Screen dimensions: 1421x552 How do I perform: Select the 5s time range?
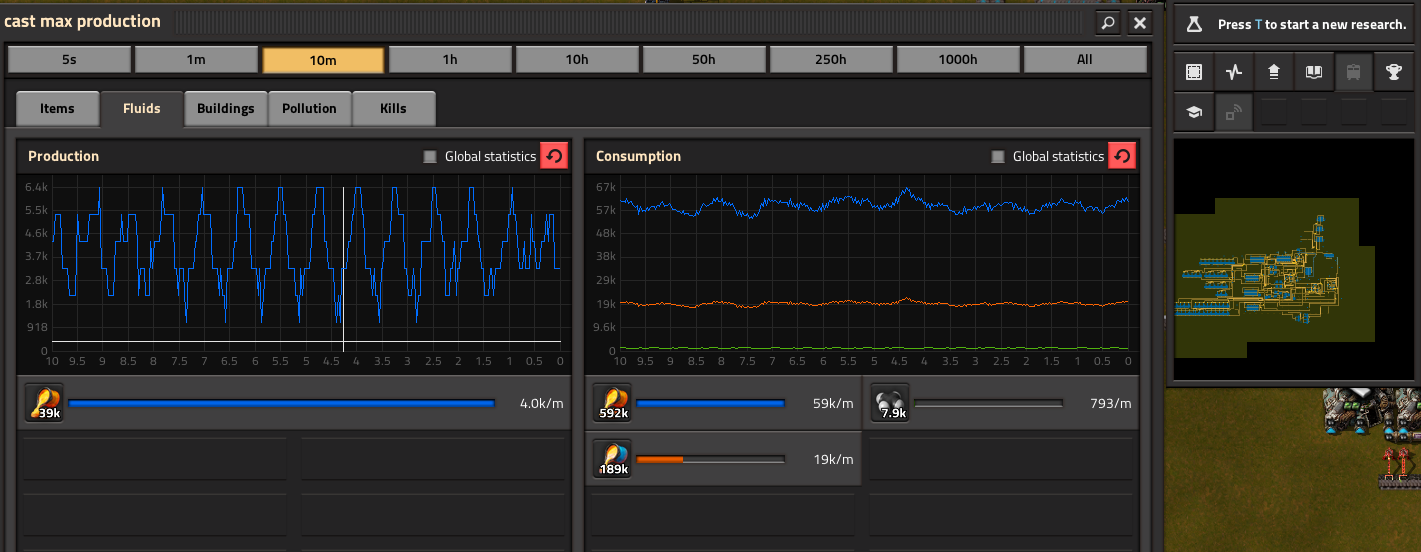(69, 60)
